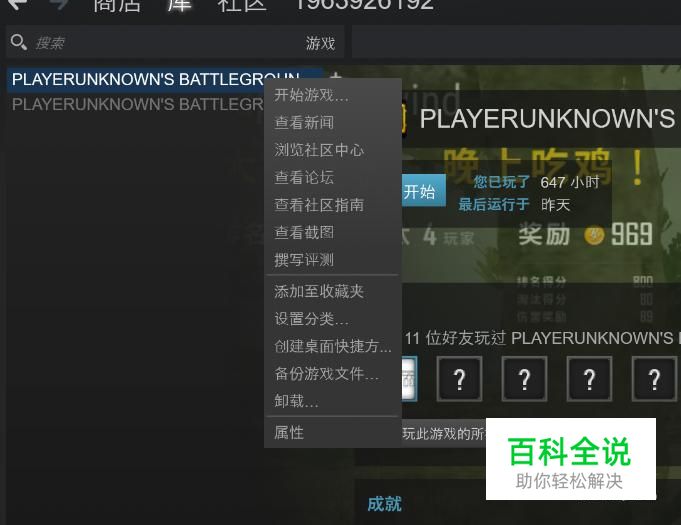Open the 社区 community tab

(x=242, y=5)
